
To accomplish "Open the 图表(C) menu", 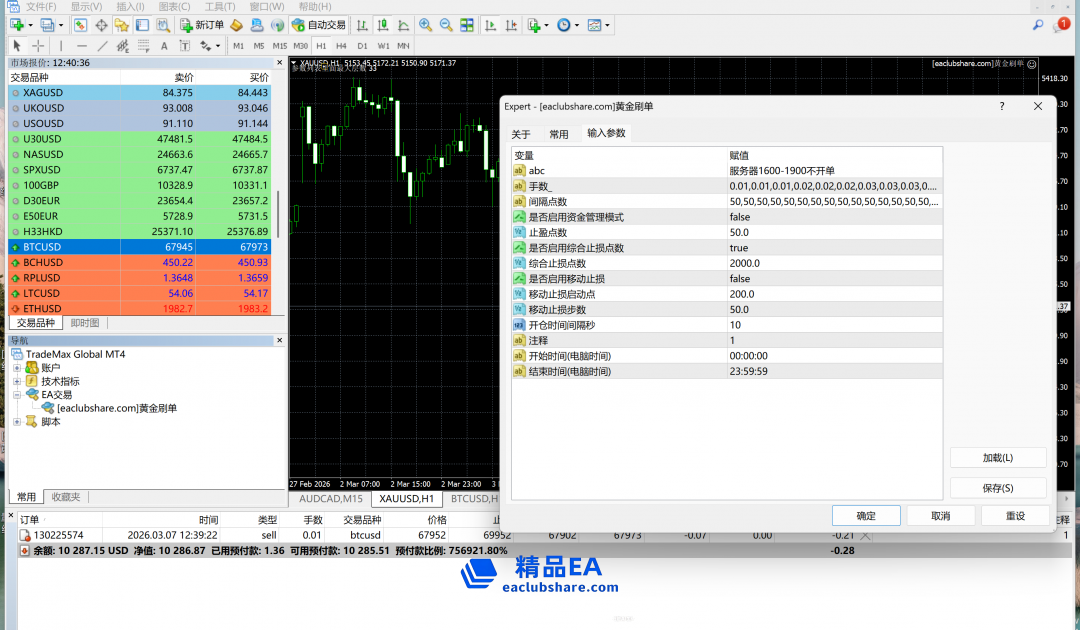I will point(175,7).
